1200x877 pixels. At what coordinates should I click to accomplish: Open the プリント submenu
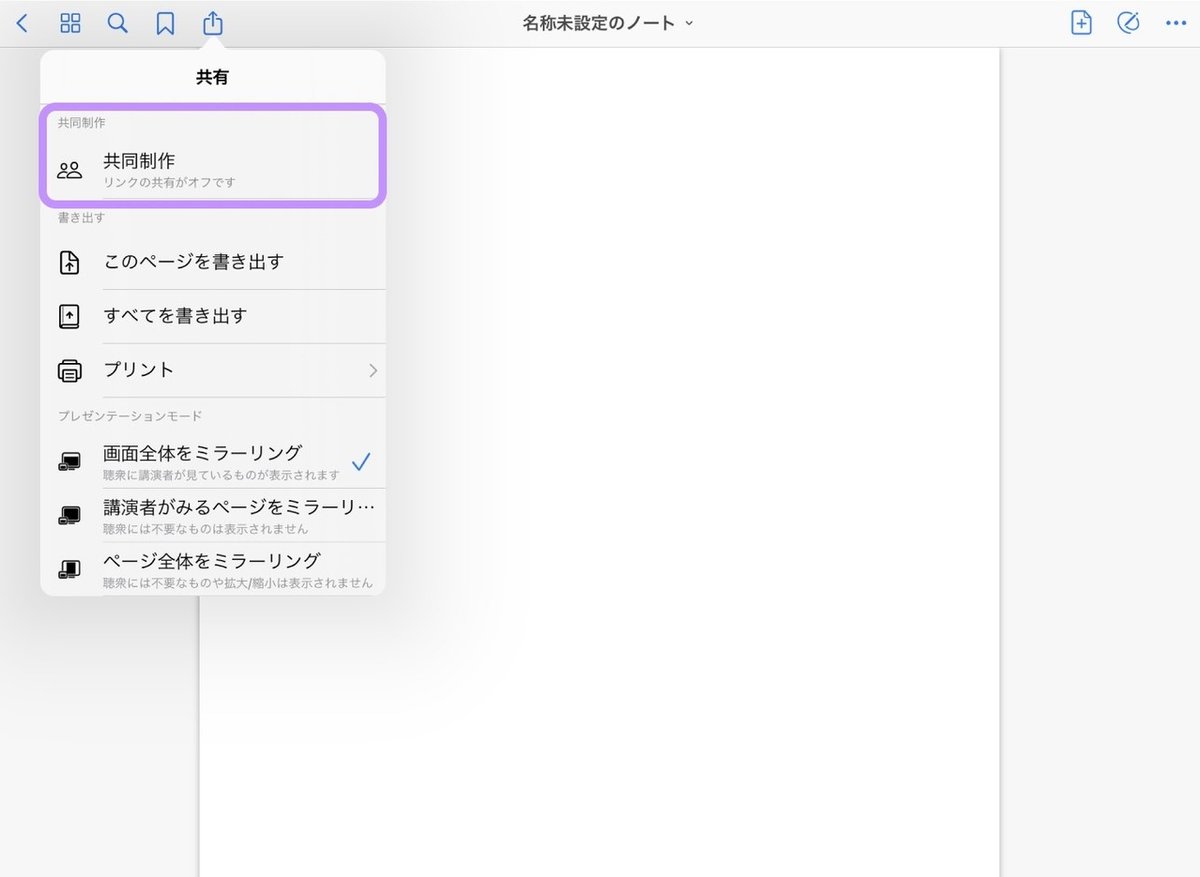[x=212, y=370]
